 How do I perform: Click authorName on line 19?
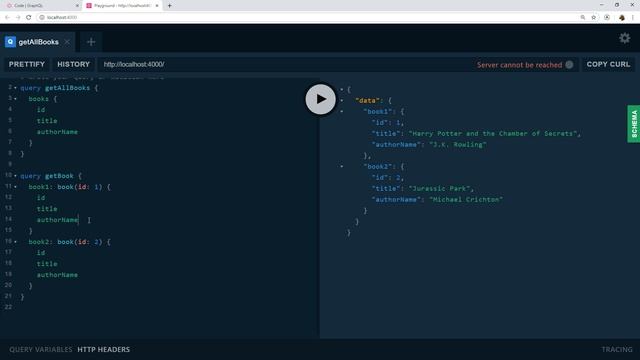point(57,275)
